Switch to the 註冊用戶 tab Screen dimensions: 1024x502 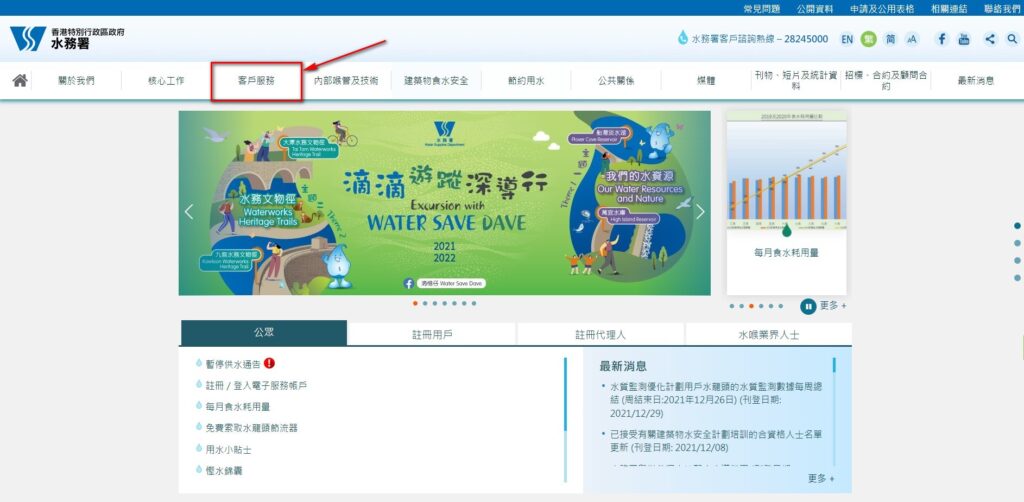point(432,334)
